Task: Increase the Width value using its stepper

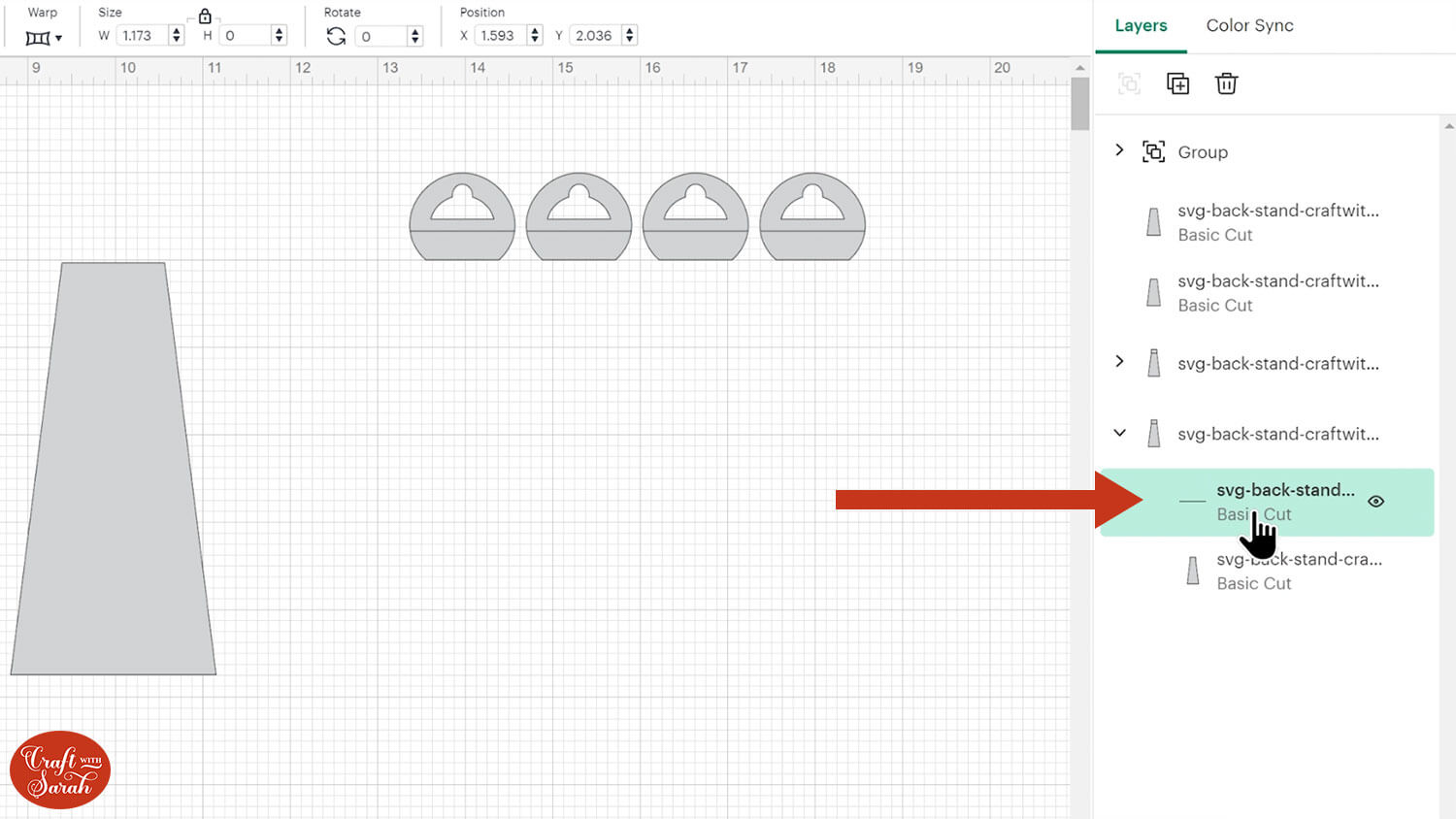Action: click(175, 30)
